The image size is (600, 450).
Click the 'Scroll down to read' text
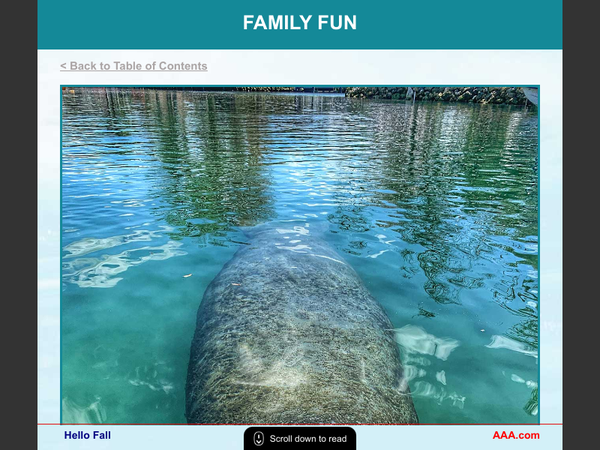[x=308, y=439]
